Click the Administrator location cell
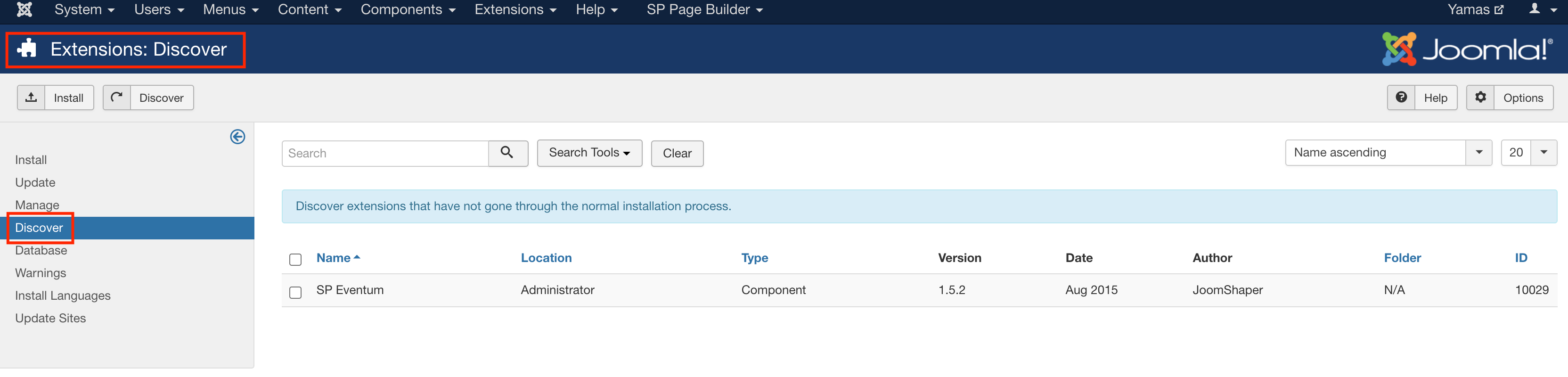1568x377 pixels. [557, 290]
